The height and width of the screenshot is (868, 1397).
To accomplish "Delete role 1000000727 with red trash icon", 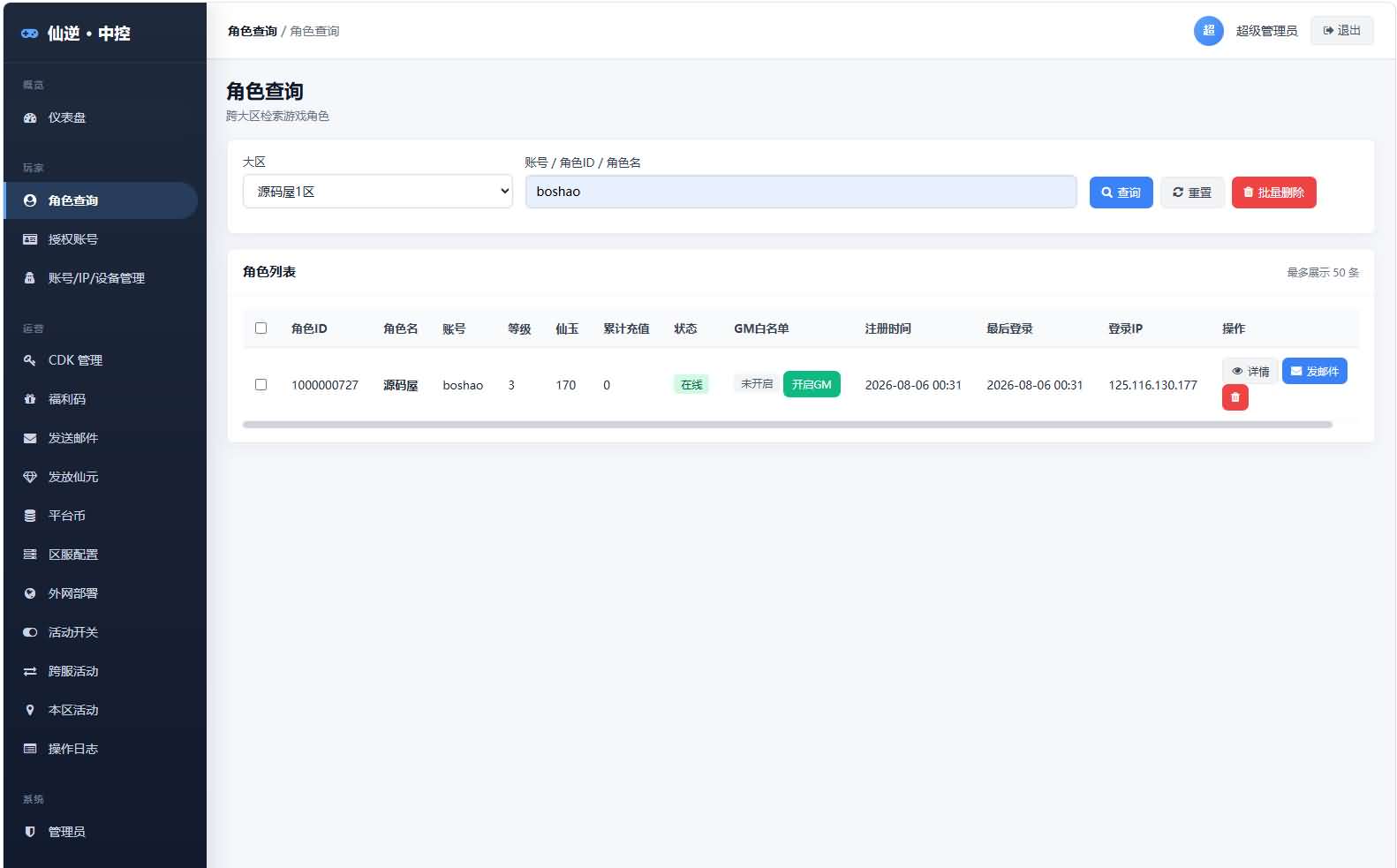I will click(x=1235, y=397).
